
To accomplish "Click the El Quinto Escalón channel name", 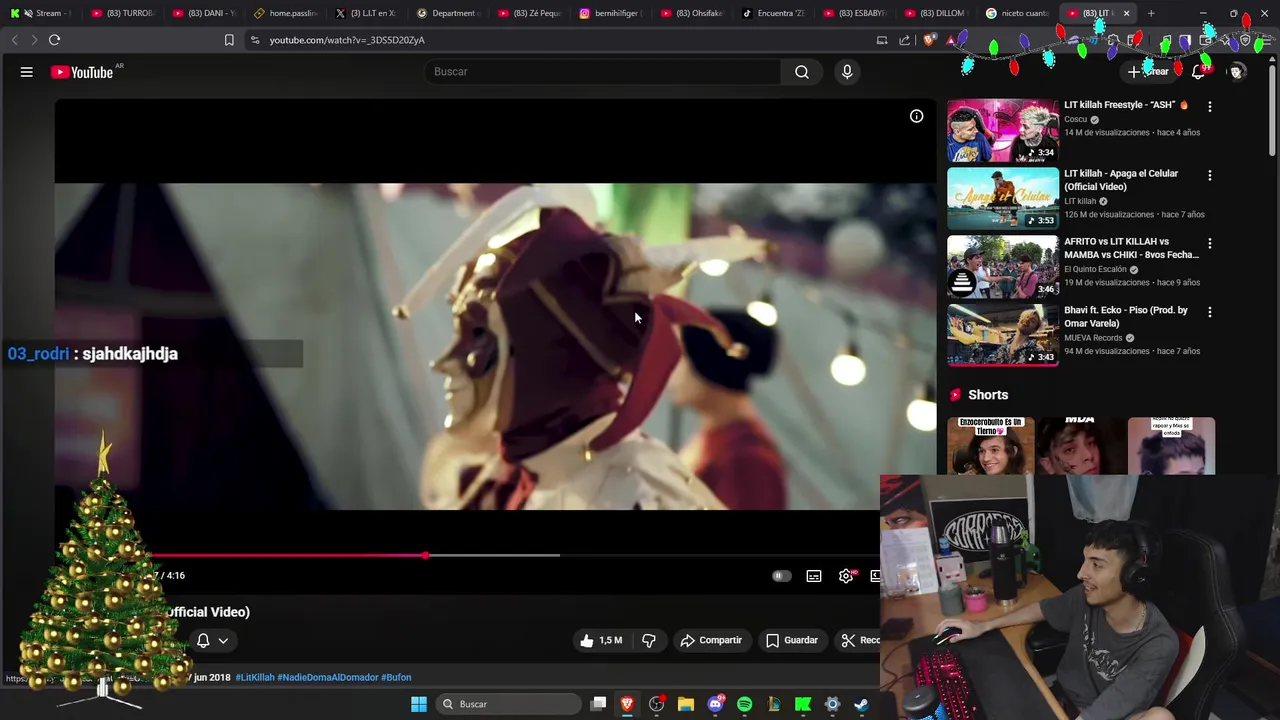I will pos(1095,269).
